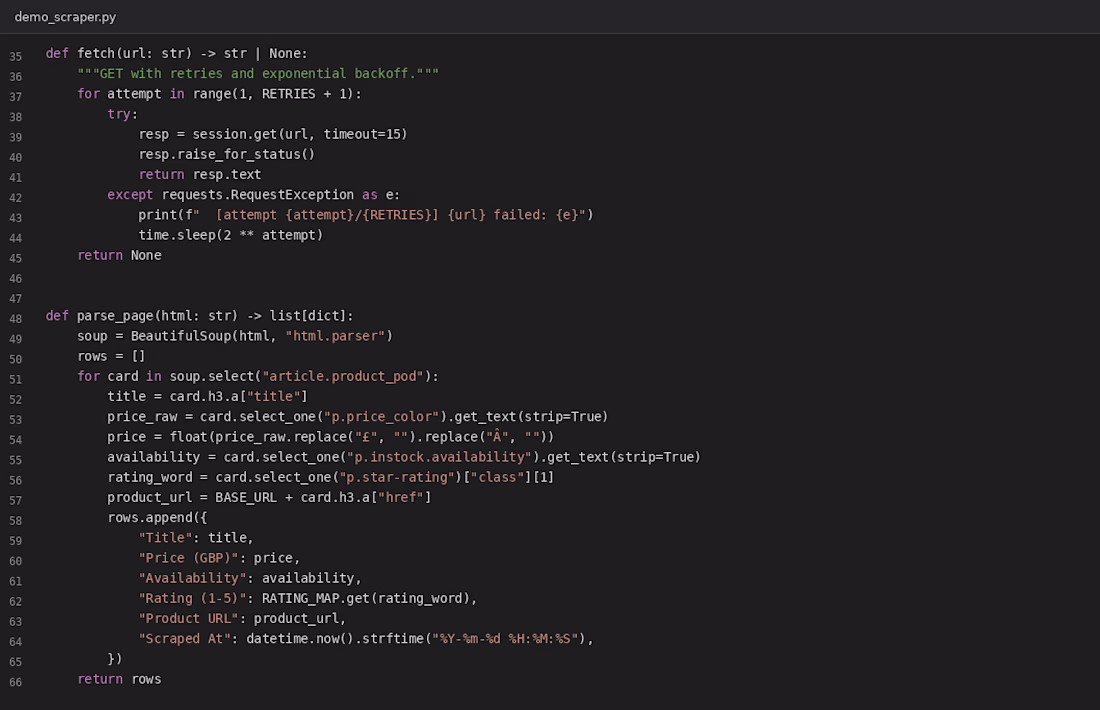The image size is (1100, 710).
Task: Click 'def parse_page(html: str)' definition
Action: [200, 316]
